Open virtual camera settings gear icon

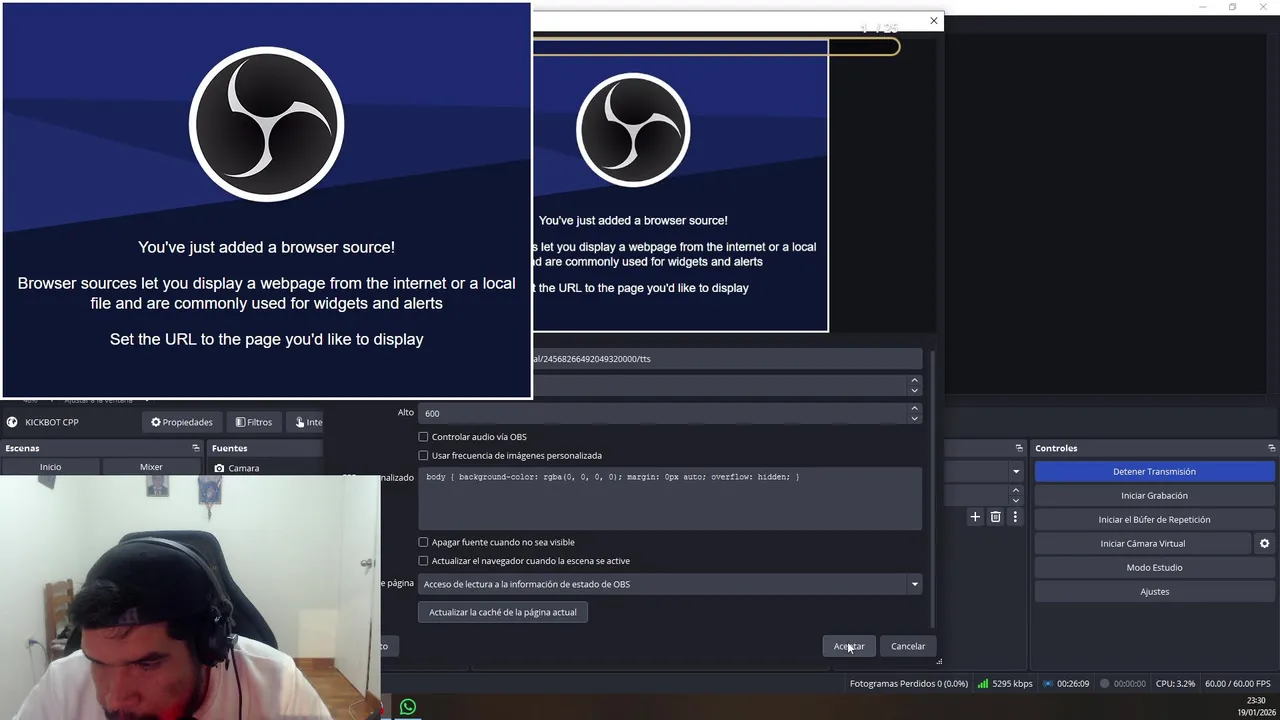(1264, 544)
